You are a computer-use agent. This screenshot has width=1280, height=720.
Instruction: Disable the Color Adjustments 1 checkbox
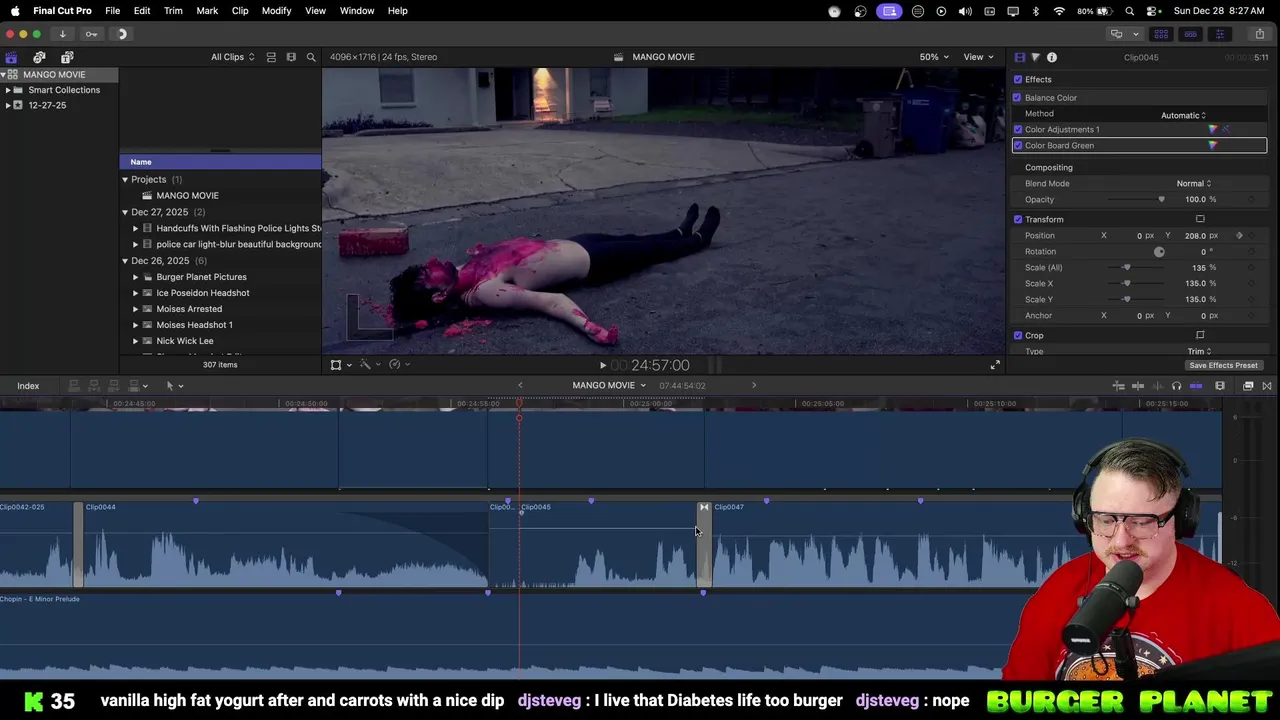point(1018,129)
